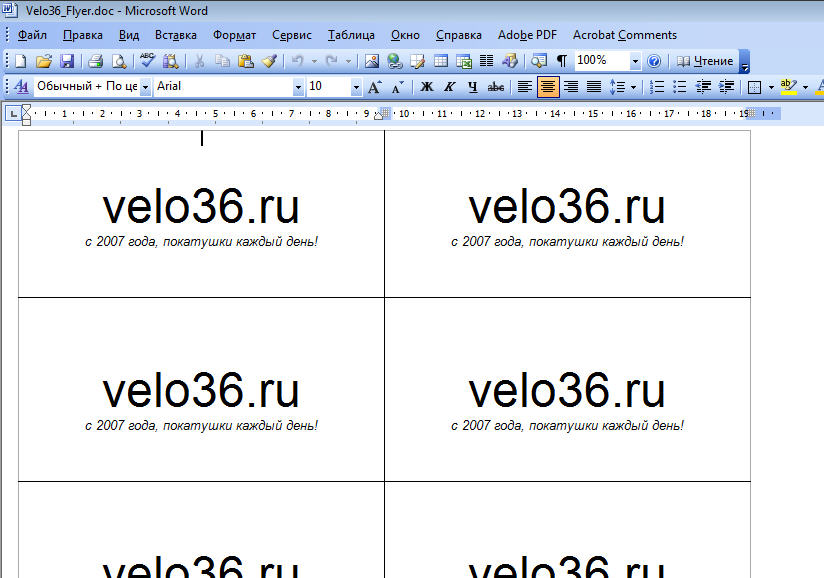Open the Research binoculars tool

(x=170, y=61)
